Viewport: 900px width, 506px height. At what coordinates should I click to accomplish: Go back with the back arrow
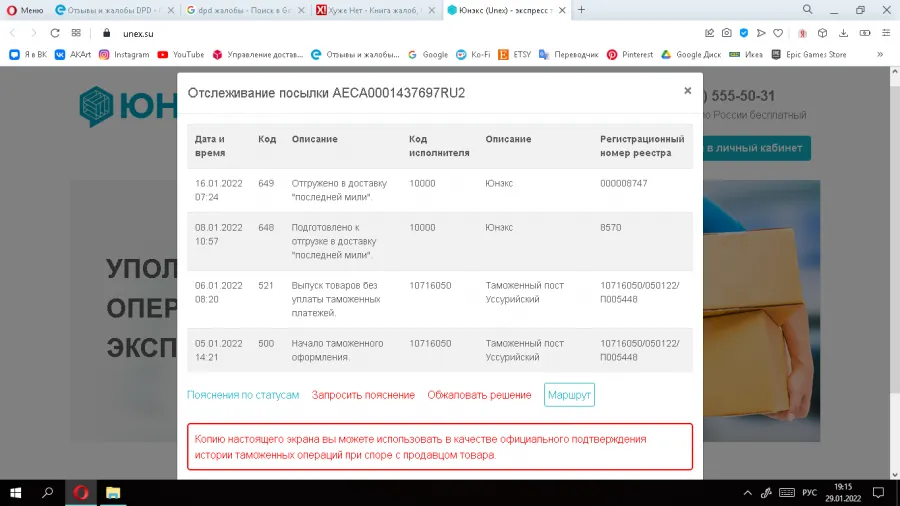coord(13,33)
